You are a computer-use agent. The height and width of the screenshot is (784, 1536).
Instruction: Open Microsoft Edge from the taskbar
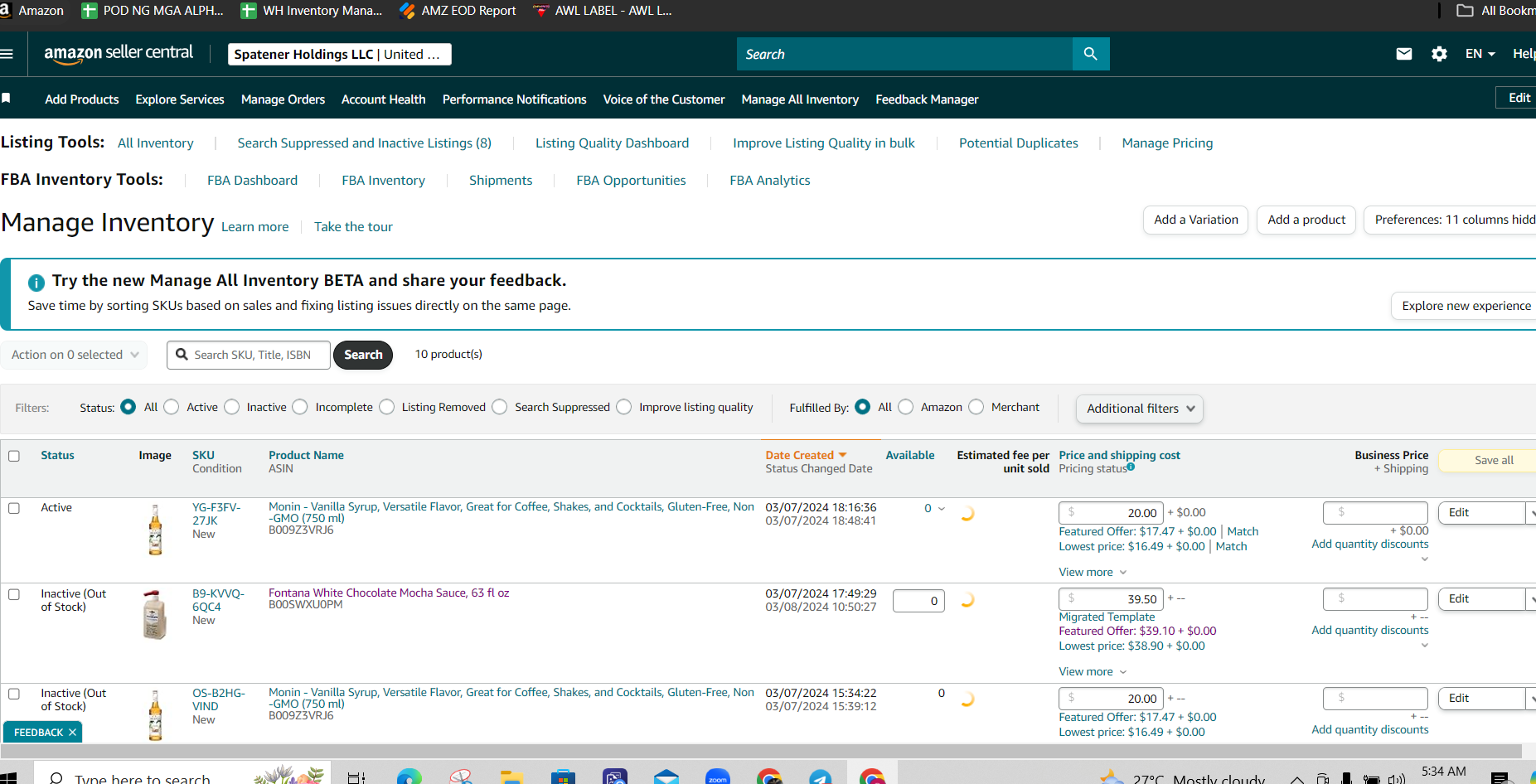(409, 777)
